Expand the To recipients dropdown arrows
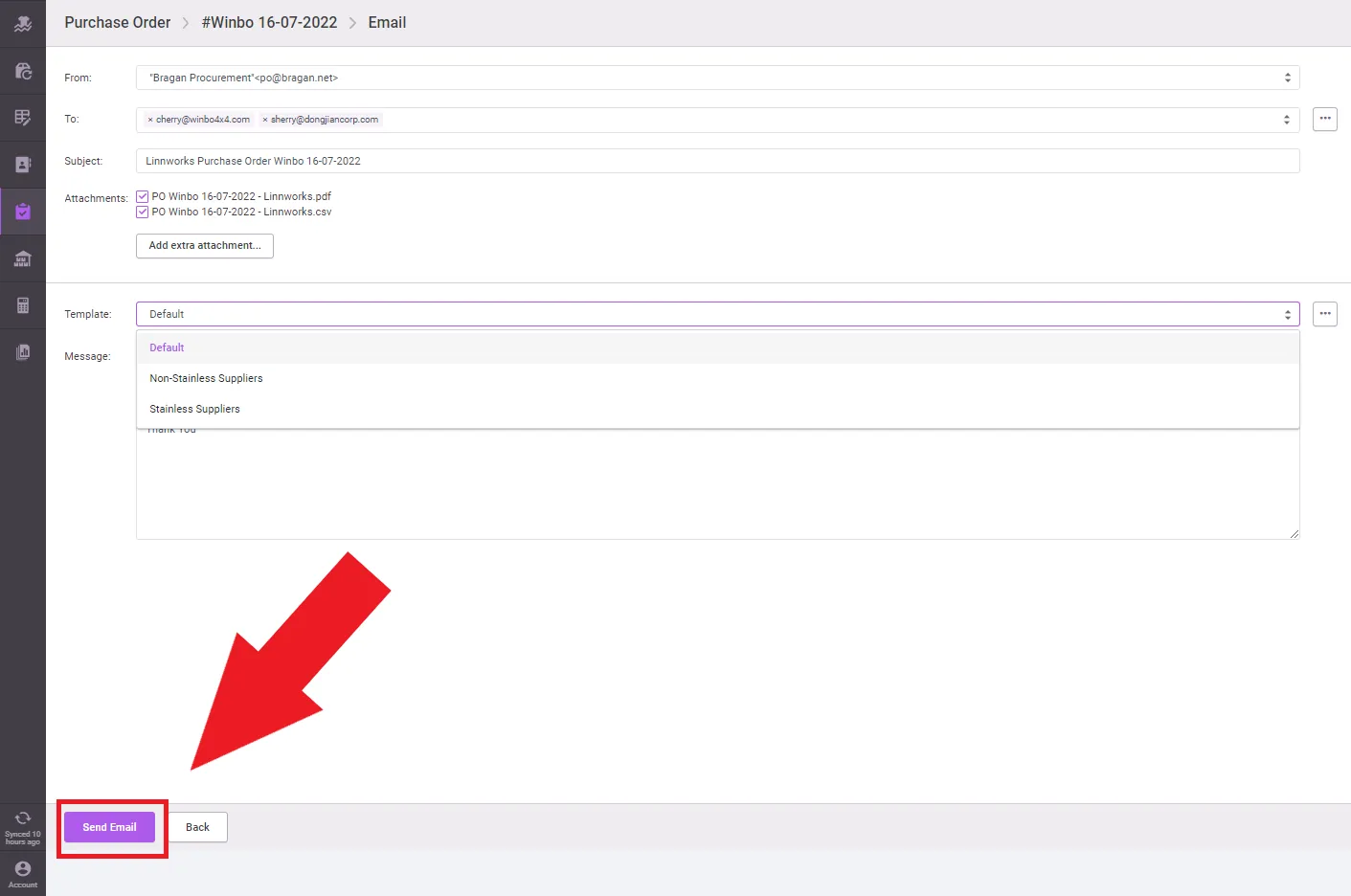This screenshot has height=896, width=1351. pyautogui.click(x=1287, y=120)
